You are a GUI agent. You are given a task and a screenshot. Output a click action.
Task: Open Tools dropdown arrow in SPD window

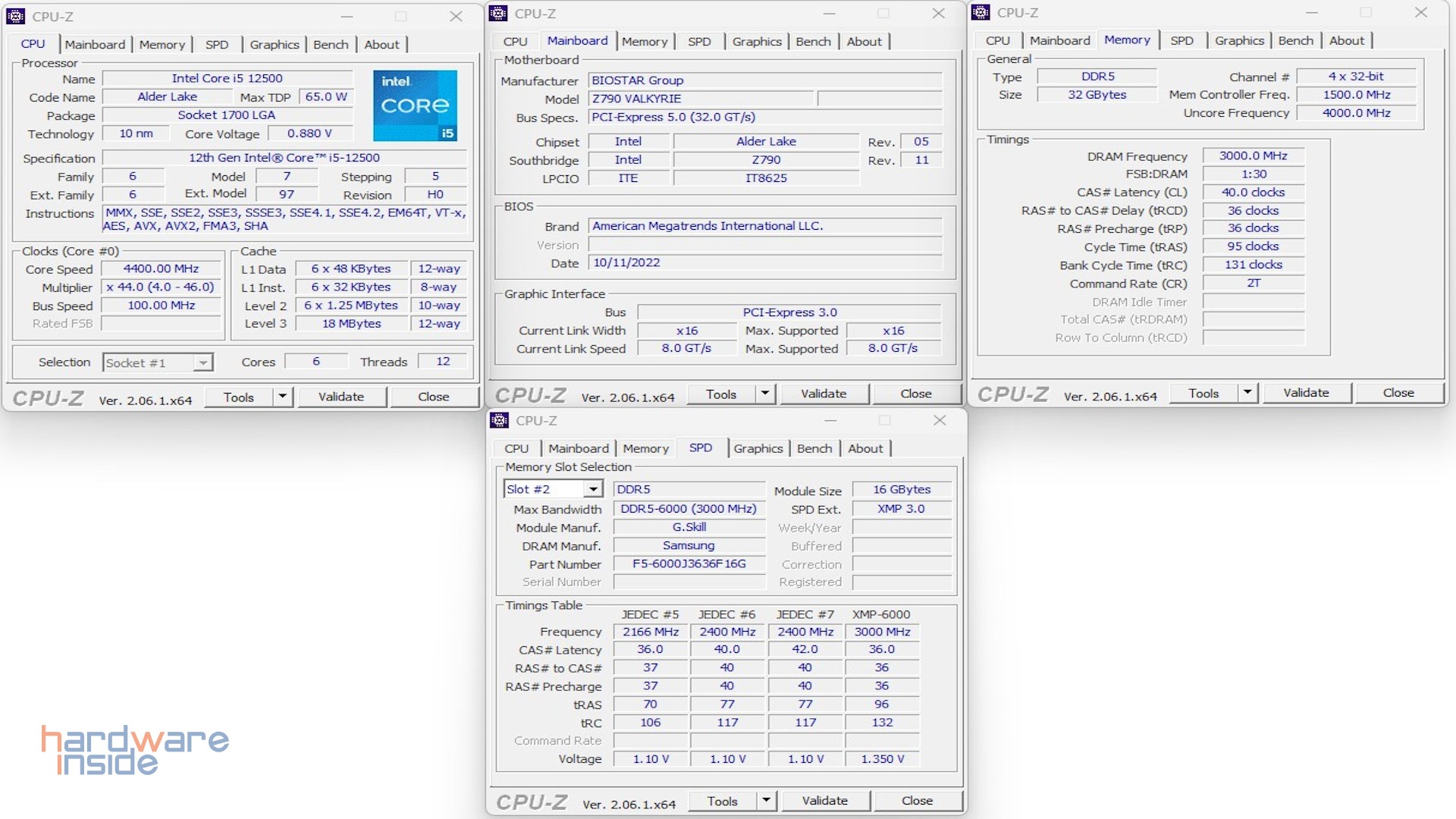(x=766, y=801)
